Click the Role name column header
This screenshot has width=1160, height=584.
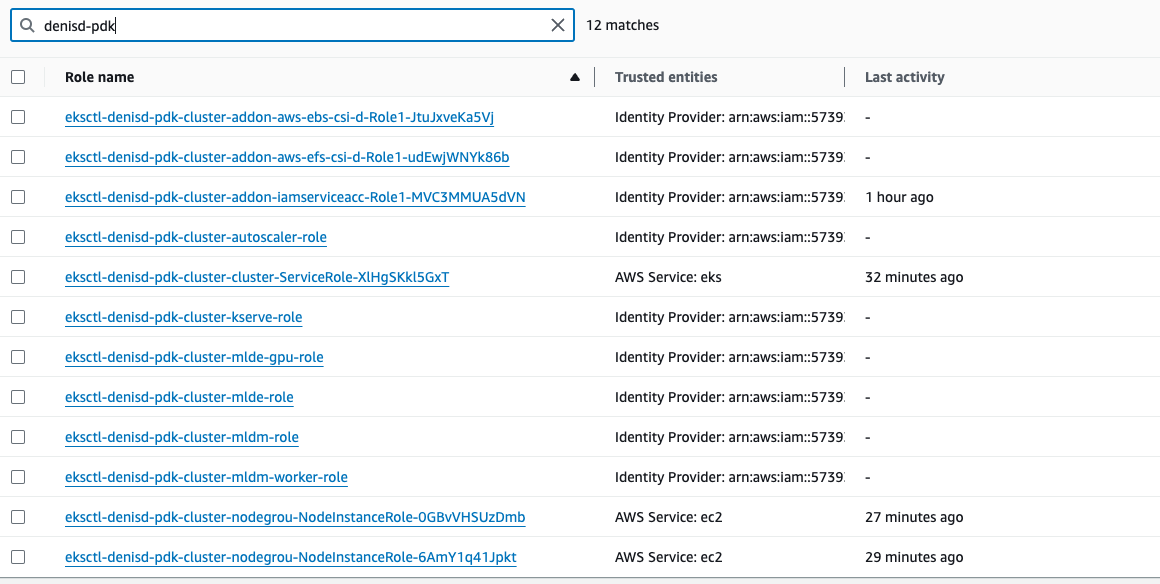click(x=99, y=77)
